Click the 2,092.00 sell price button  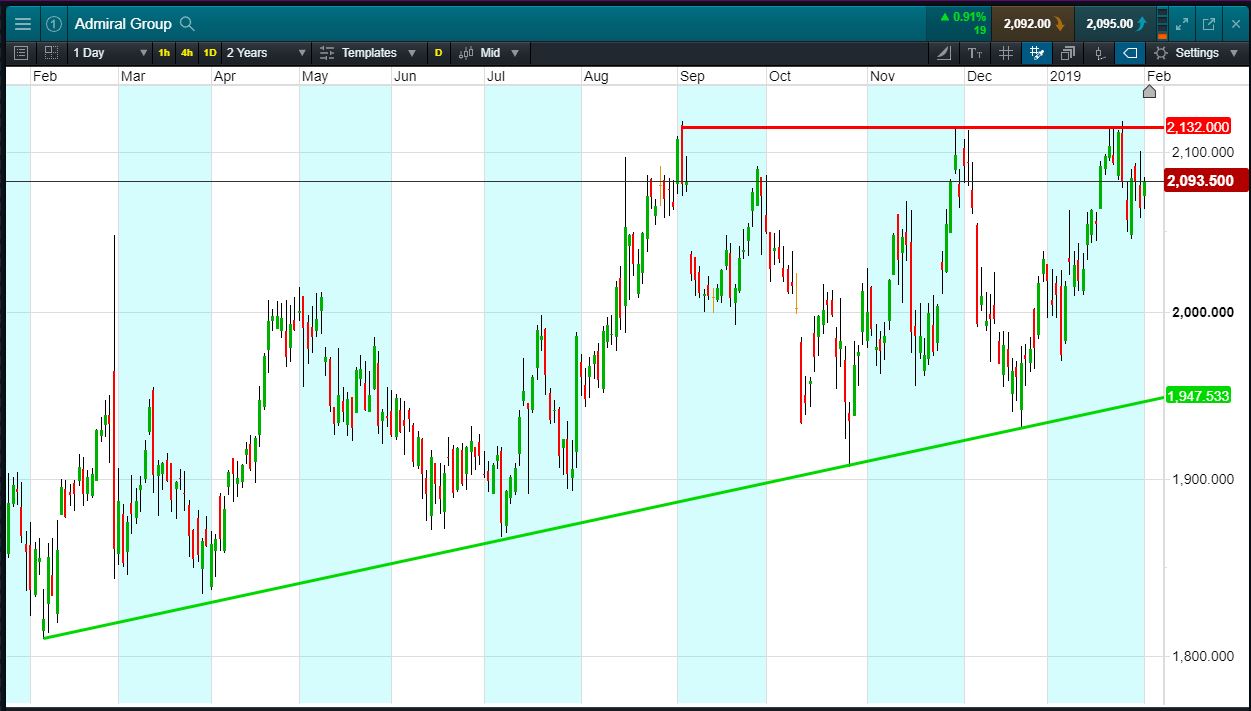(x=1033, y=23)
